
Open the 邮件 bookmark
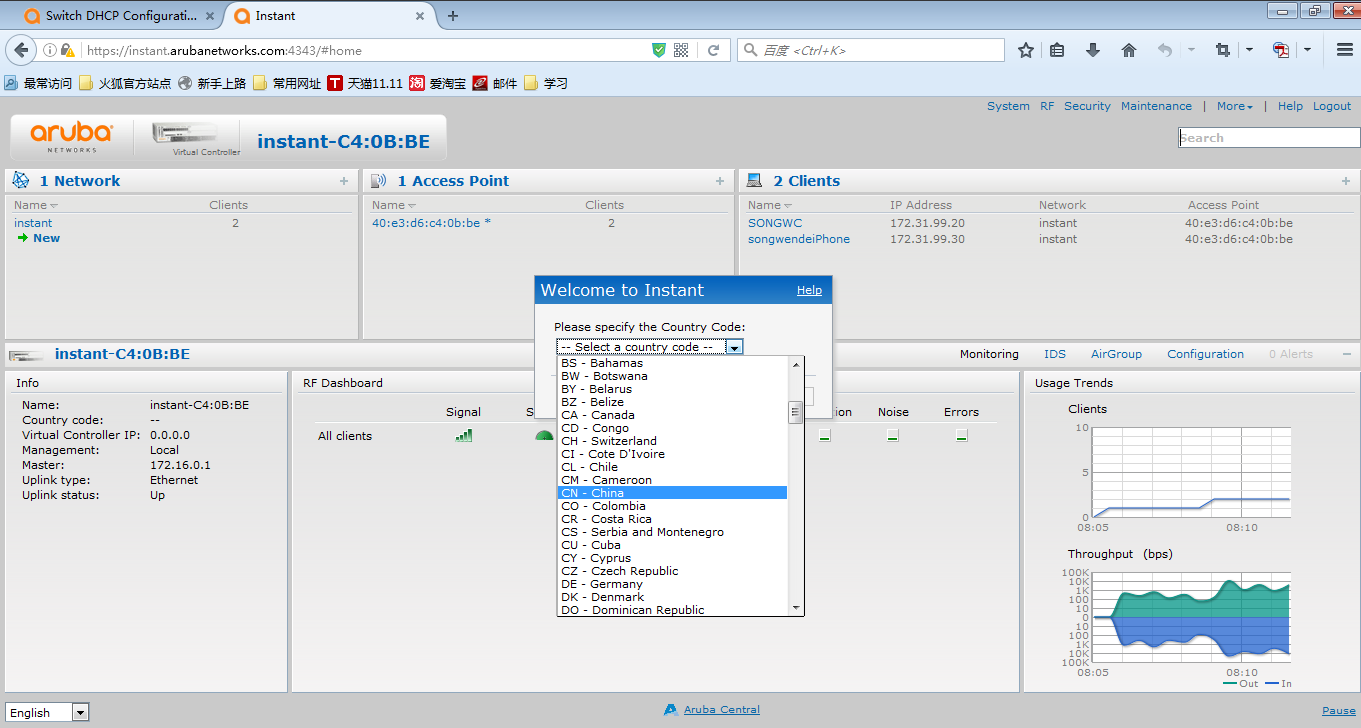[494, 83]
